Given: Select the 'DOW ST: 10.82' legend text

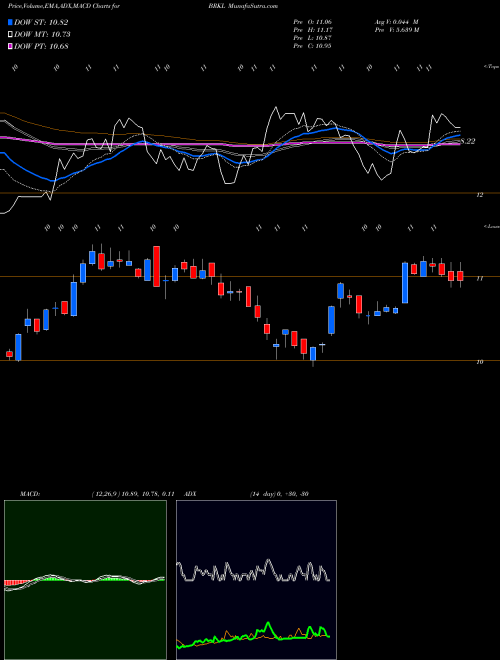Looking at the screenshot, I should click(x=41, y=22).
